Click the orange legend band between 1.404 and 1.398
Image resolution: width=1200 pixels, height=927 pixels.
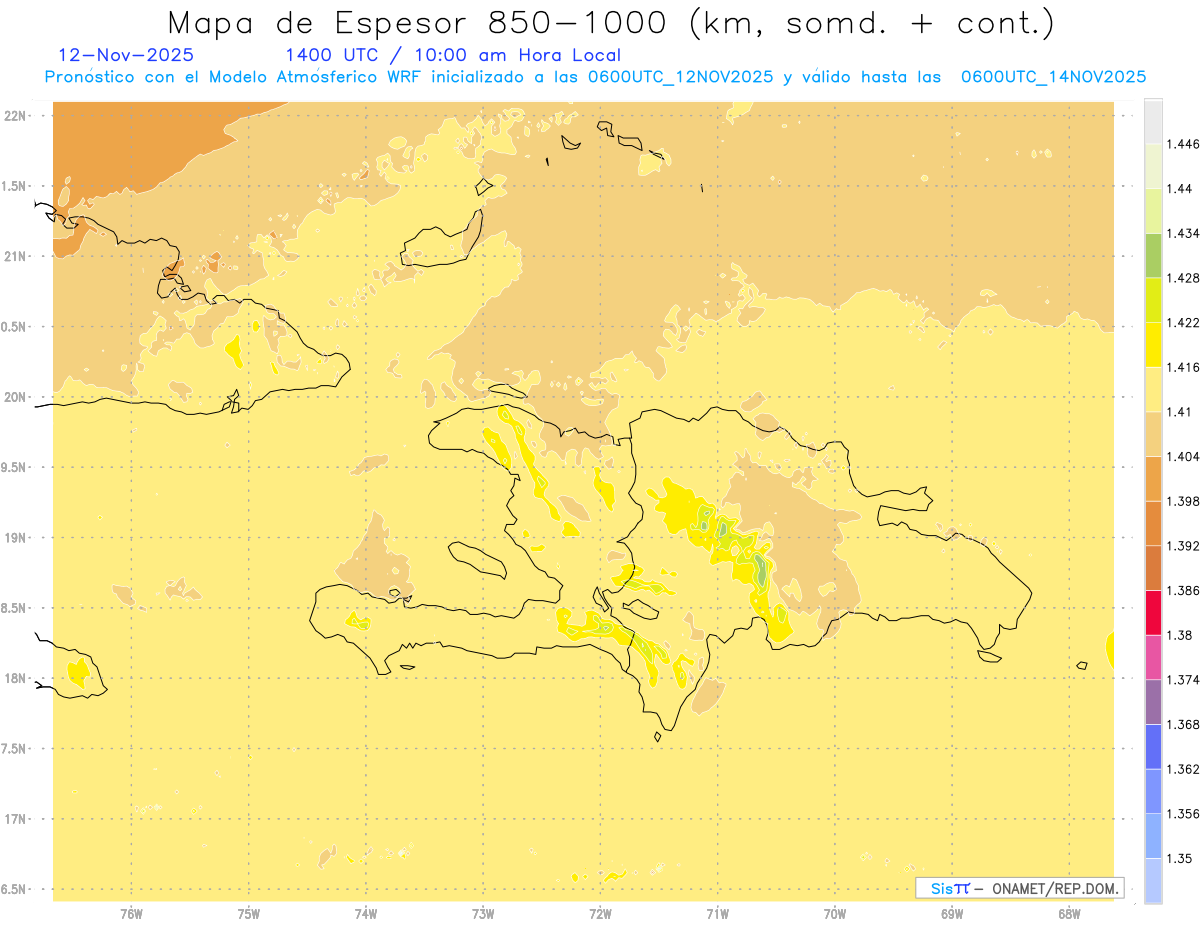pyautogui.click(x=1153, y=479)
